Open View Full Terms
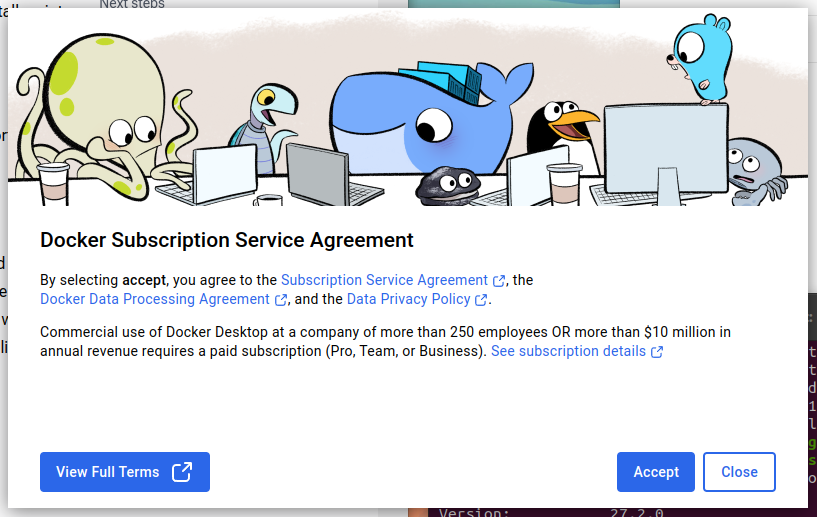The width and height of the screenshot is (817, 517). click(108, 472)
